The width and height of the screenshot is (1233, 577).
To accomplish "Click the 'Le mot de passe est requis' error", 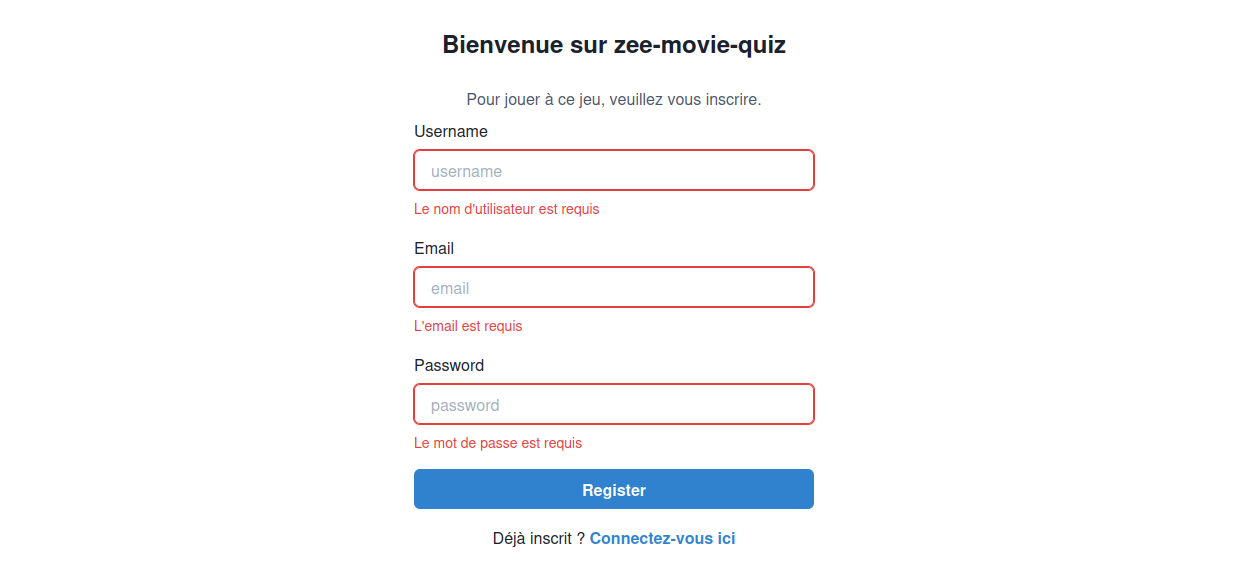I will (498, 442).
